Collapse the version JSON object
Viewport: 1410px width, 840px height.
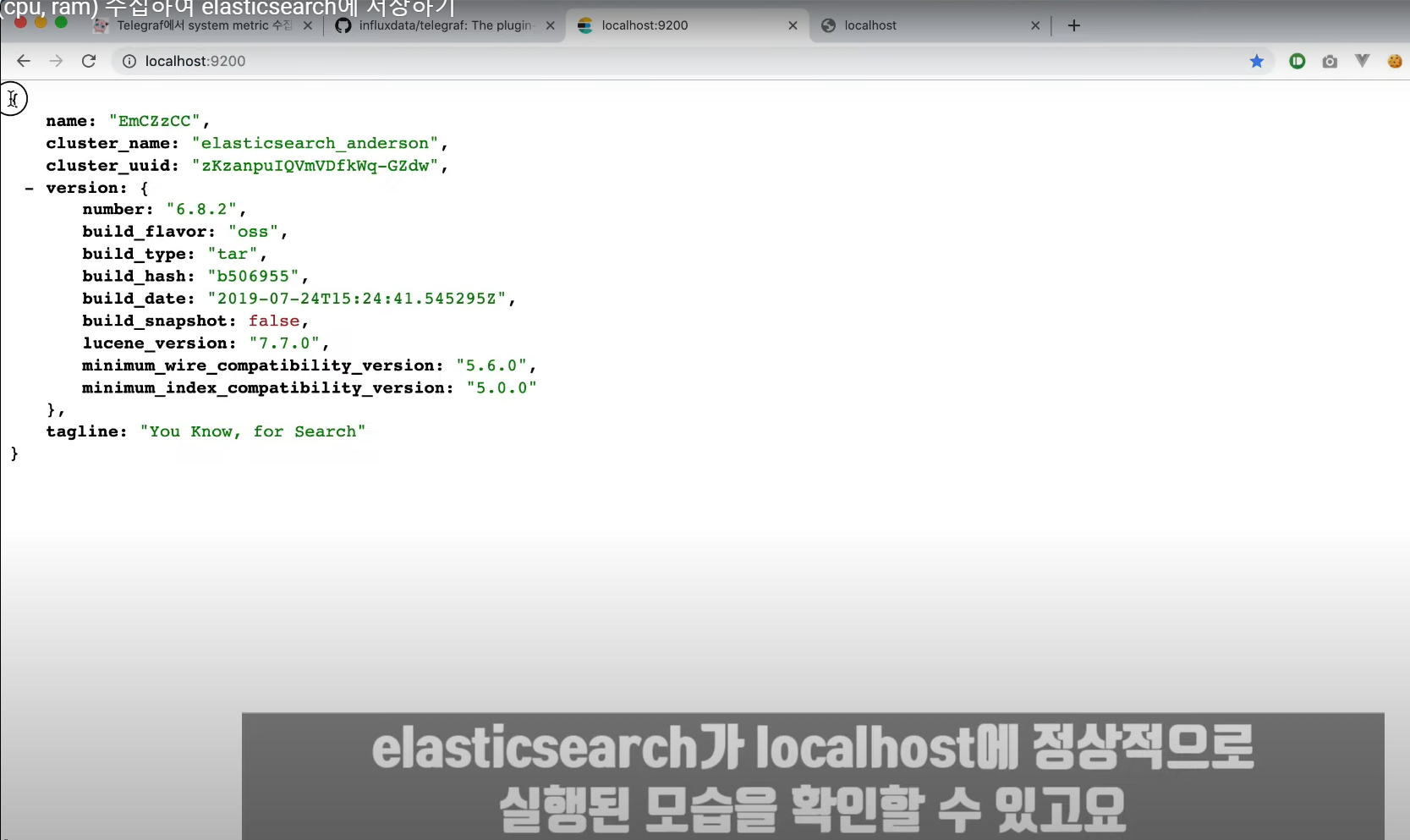(x=30, y=188)
